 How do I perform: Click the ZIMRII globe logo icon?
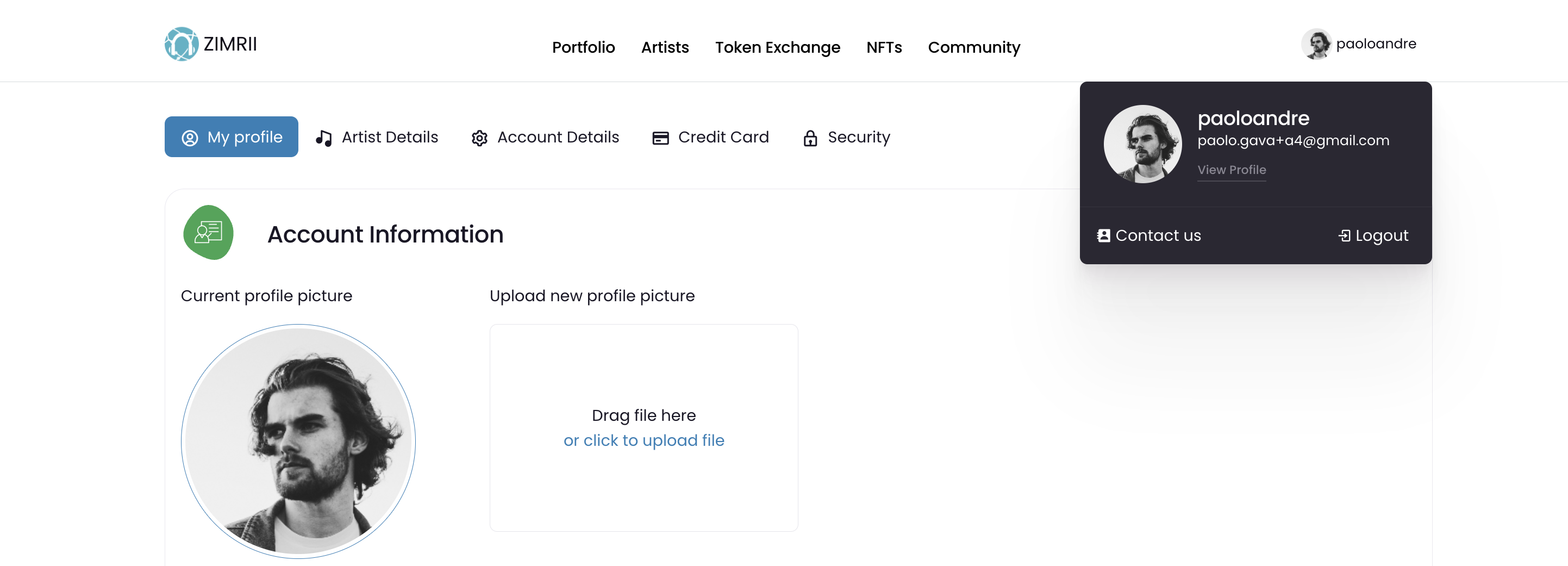182,44
